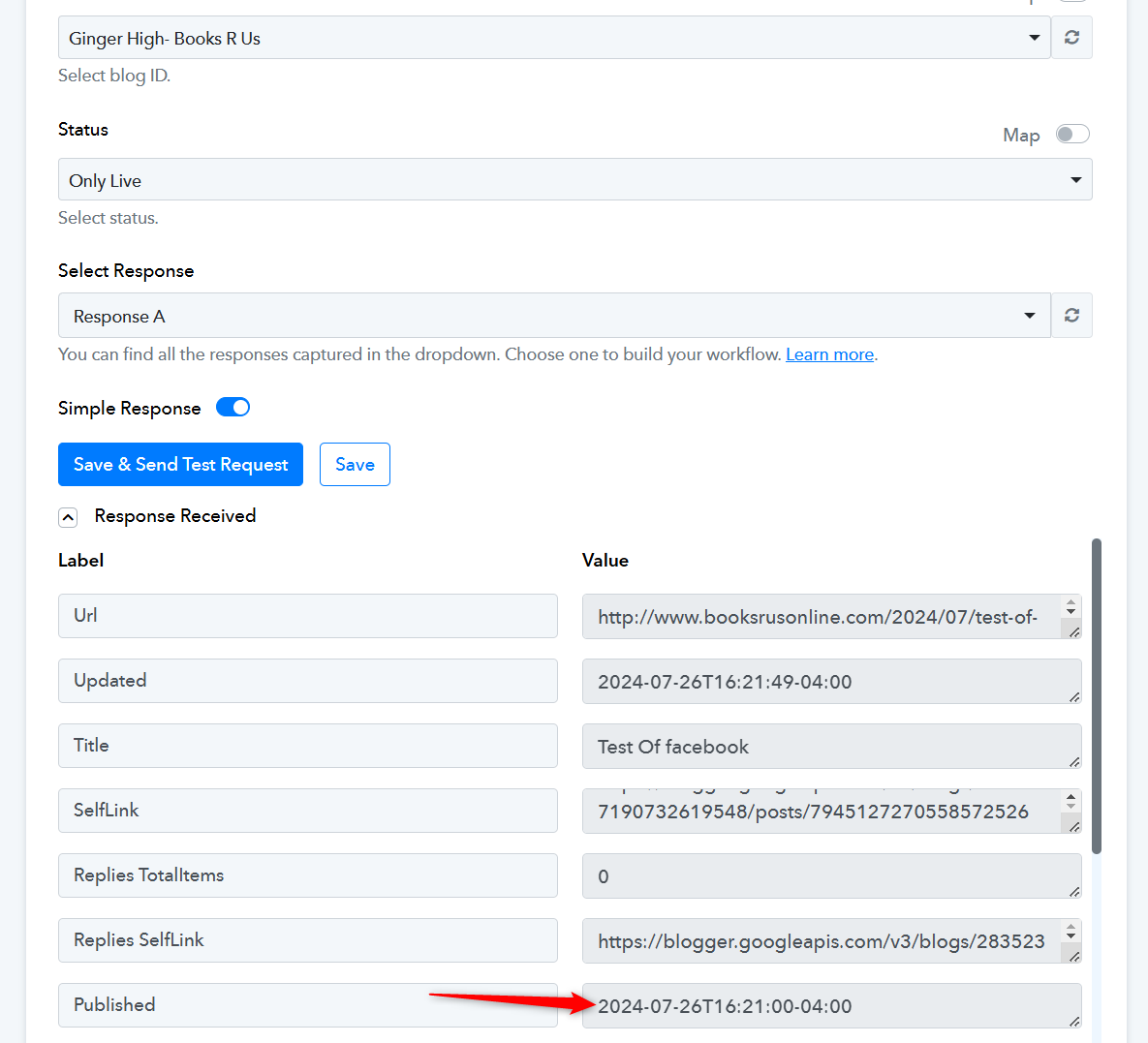
Task: Click resize handle of Updated value field
Action: tap(1074, 697)
